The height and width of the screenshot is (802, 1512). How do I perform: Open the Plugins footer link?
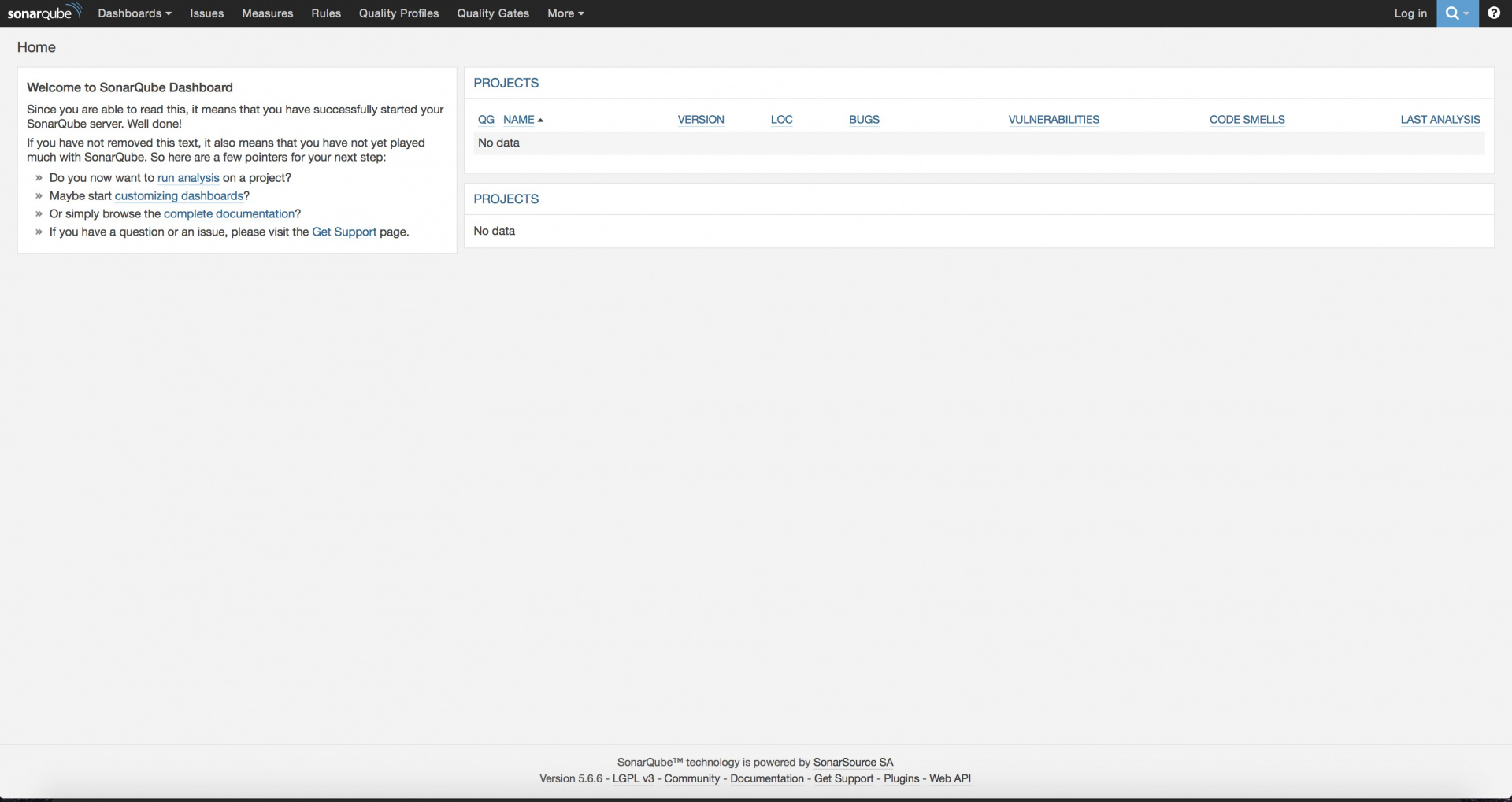[x=902, y=779]
